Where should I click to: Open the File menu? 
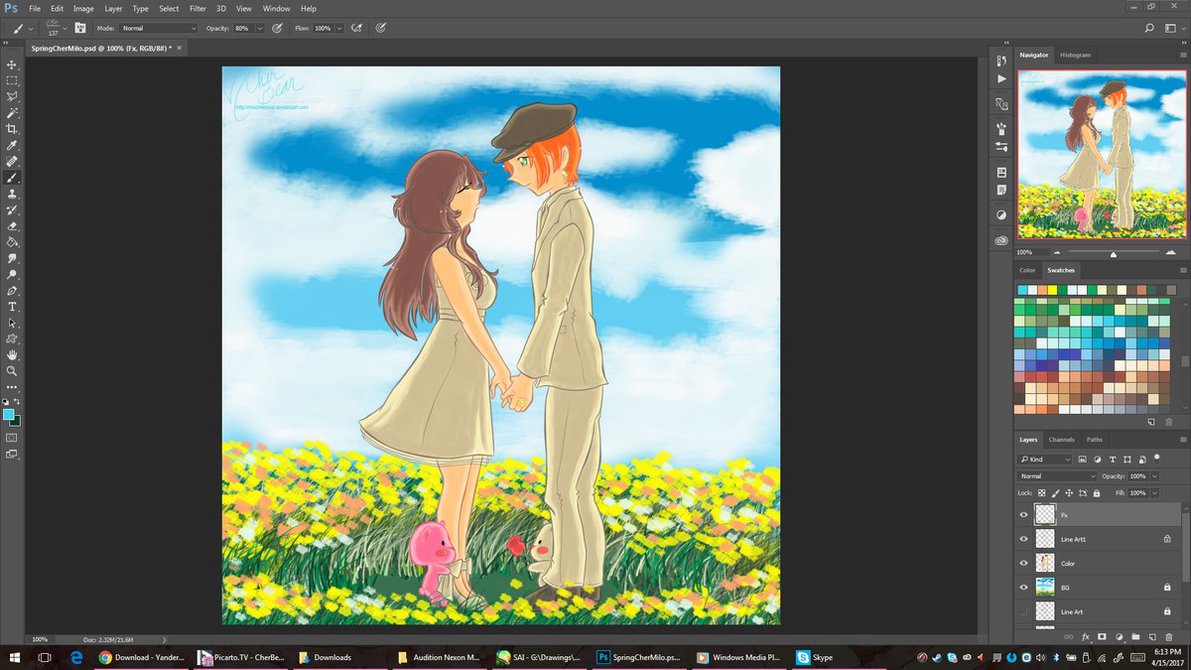pyautogui.click(x=35, y=8)
